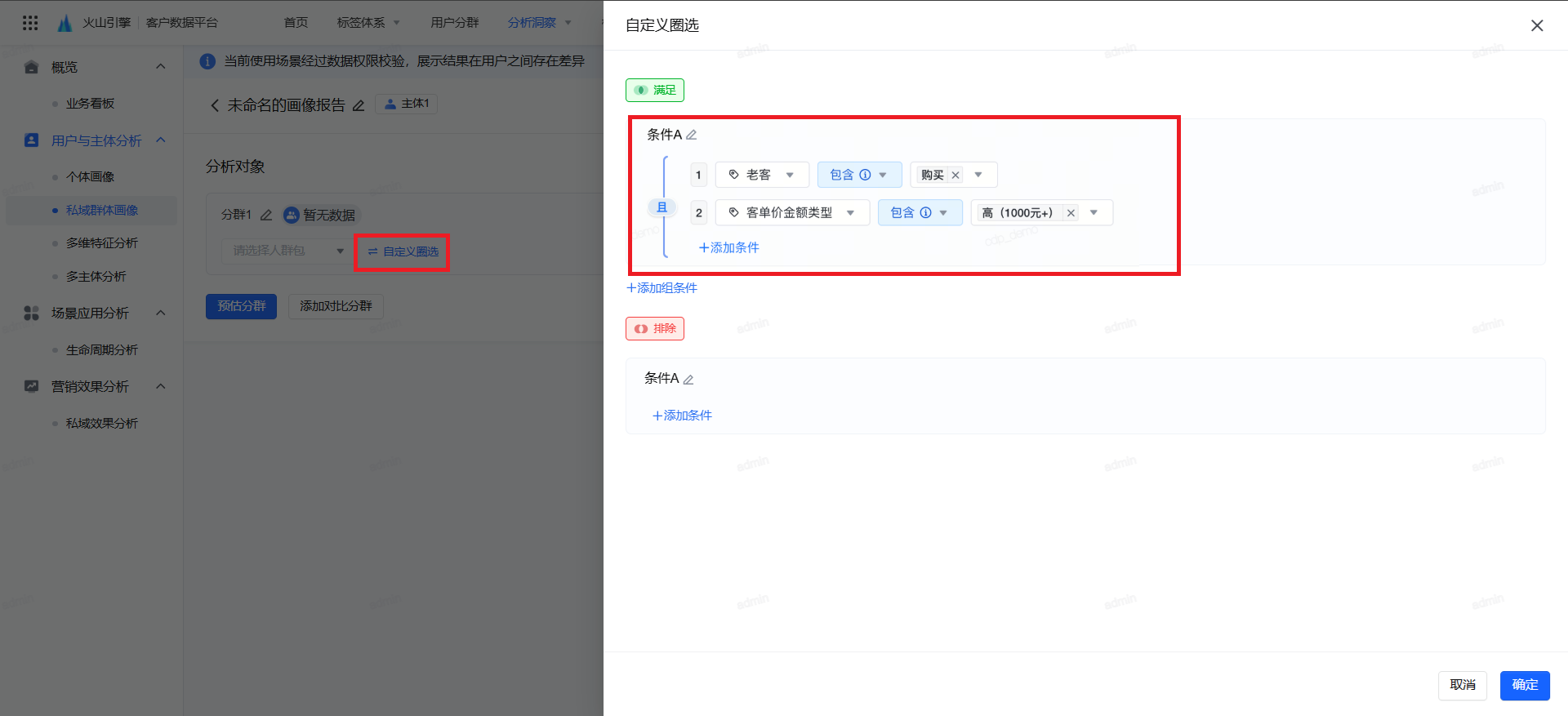Screen dimensions: 1568x716
Task: Click 添加对比分群 button
Action: (336, 306)
